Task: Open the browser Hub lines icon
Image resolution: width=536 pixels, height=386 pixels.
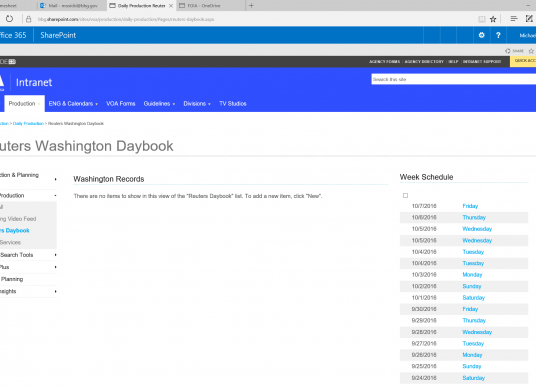Action: 514,19
